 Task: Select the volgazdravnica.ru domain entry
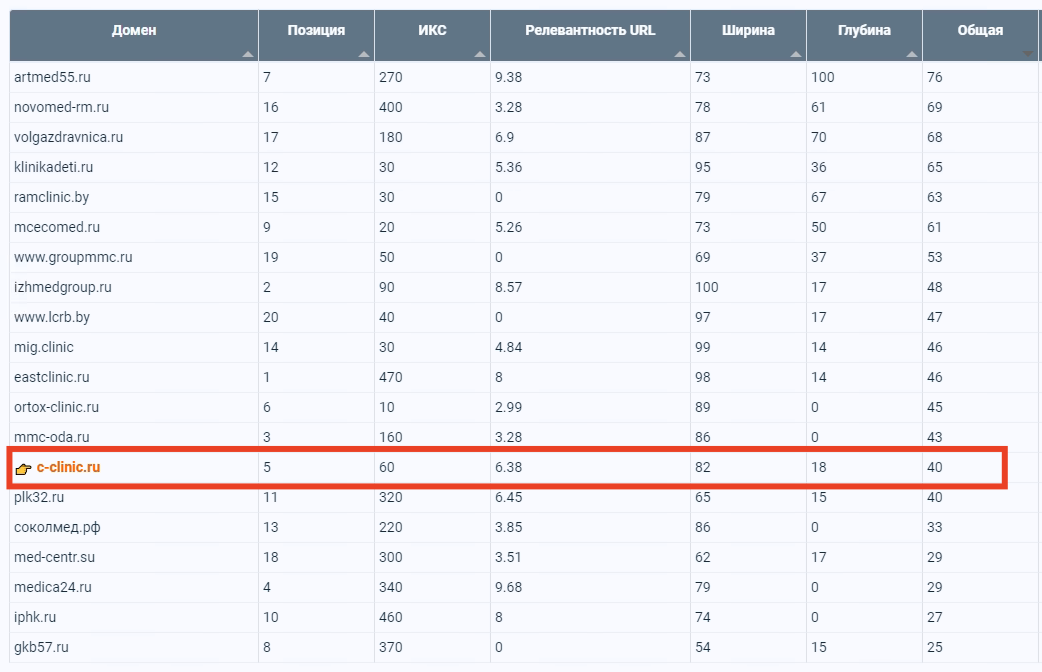(x=68, y=137)
